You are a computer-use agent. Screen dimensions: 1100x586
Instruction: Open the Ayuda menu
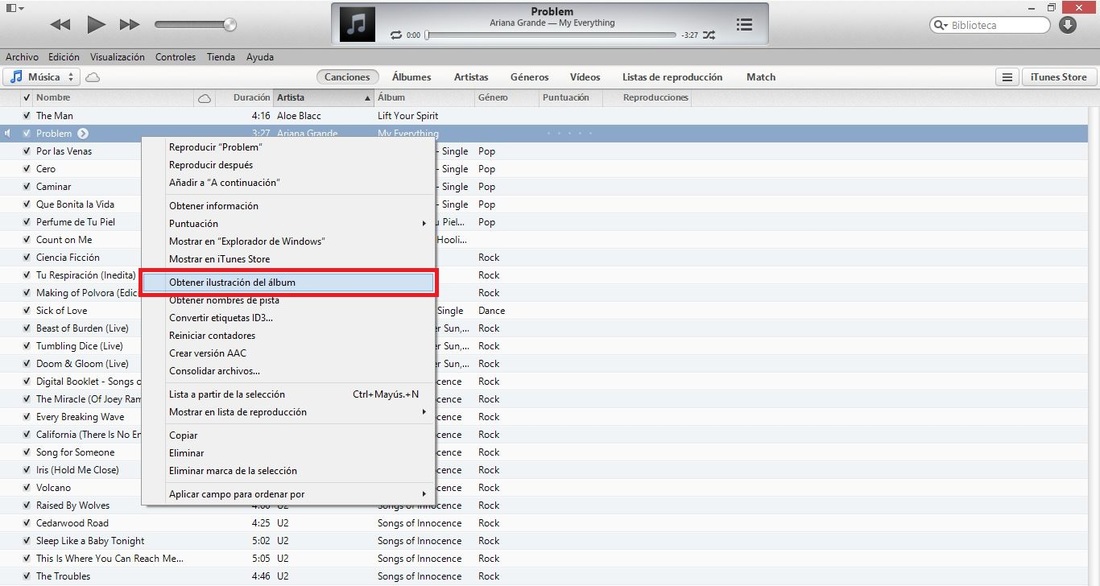click(260, 57)
